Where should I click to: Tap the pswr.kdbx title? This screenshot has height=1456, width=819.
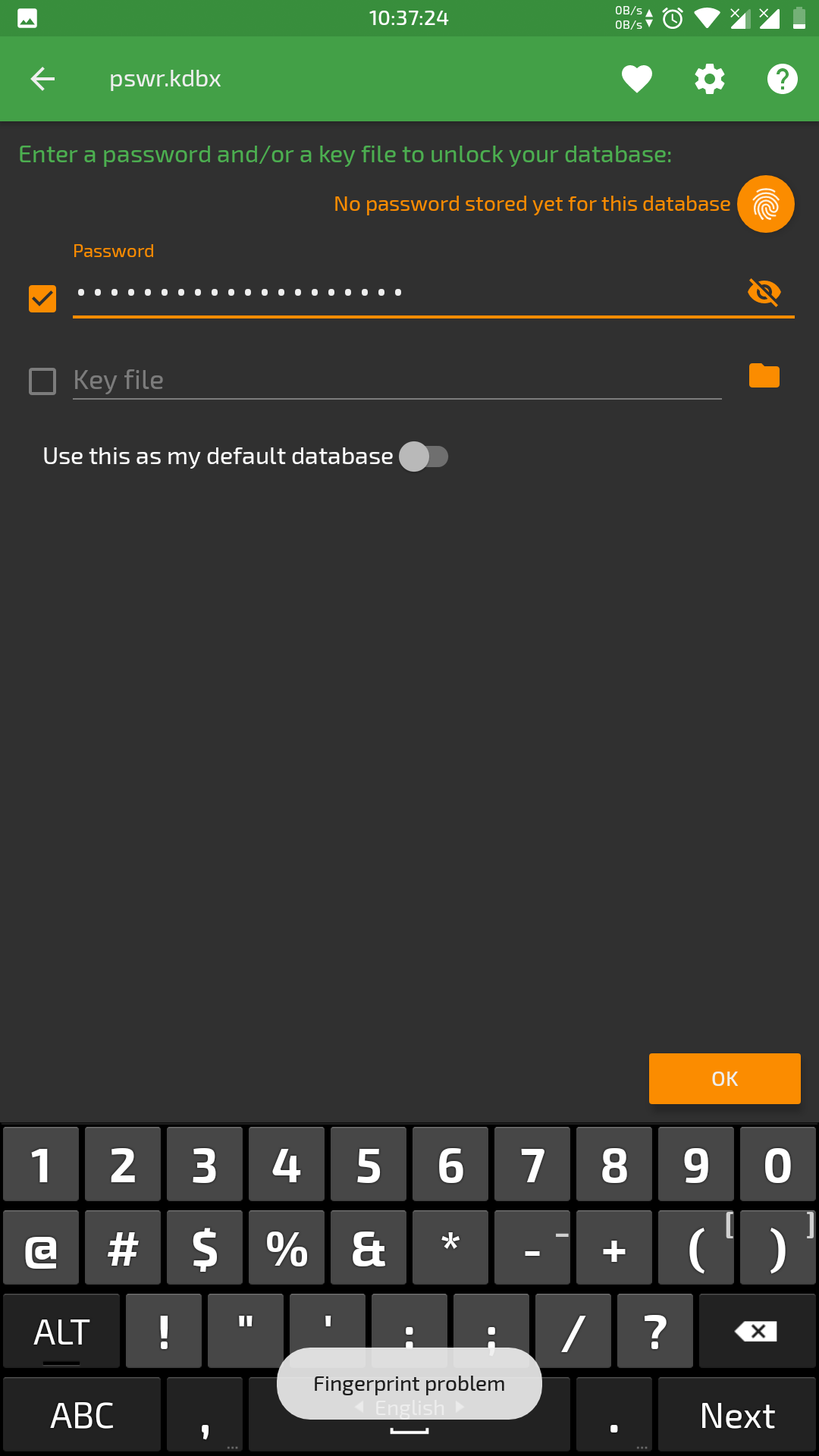165,79
